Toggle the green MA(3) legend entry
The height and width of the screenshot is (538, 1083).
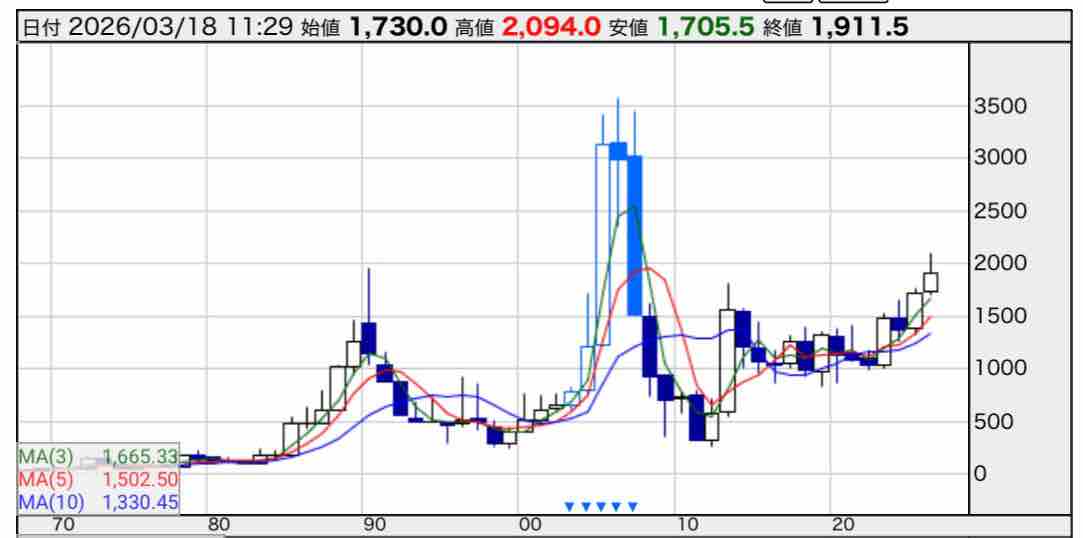[98, 457]
